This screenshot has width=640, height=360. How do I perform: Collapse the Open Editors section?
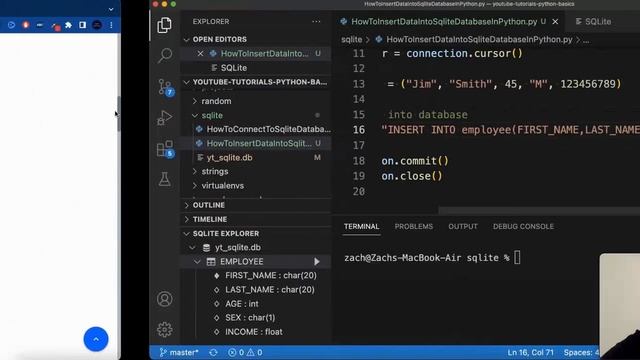pyautogui.click(x=187, y=40)
